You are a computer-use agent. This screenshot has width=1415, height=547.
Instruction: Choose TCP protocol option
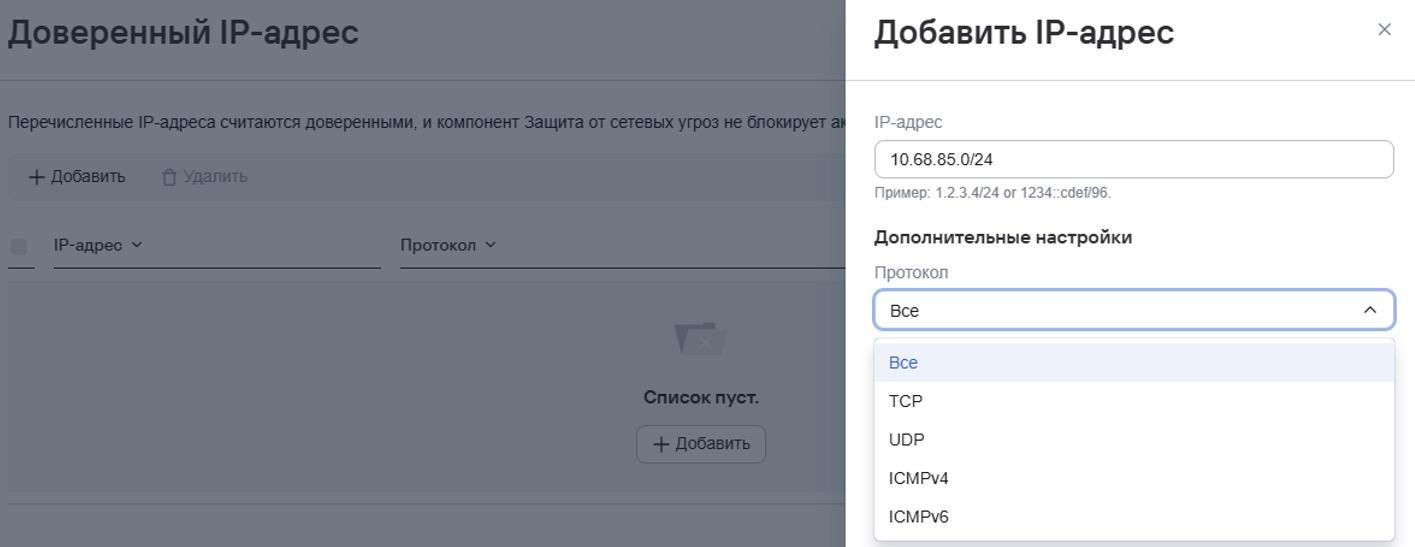1134,401
